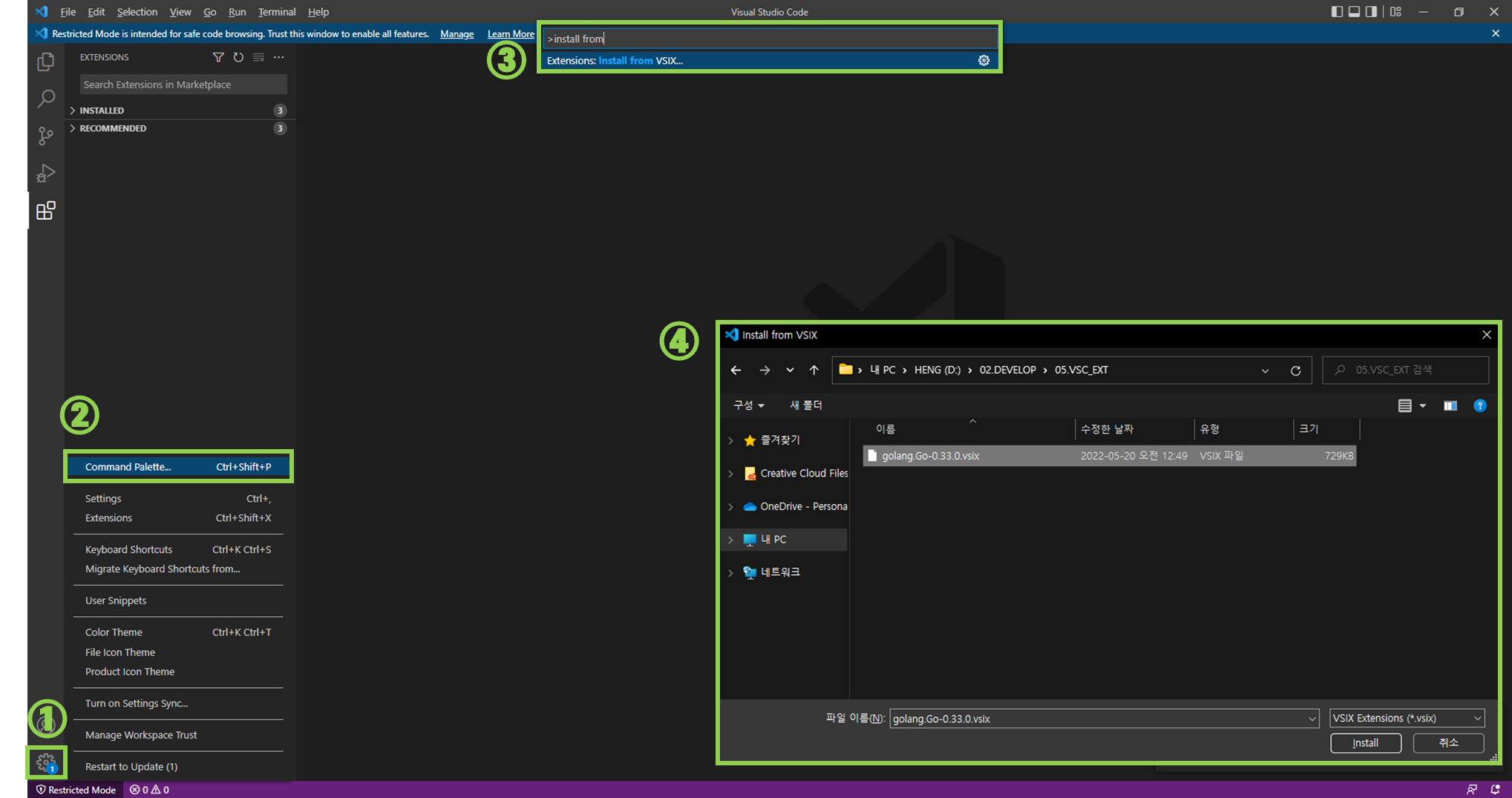This screenshot has width=1512, height=798.
Task: Toggle primary side bar layout icon
Action: 1337,12
